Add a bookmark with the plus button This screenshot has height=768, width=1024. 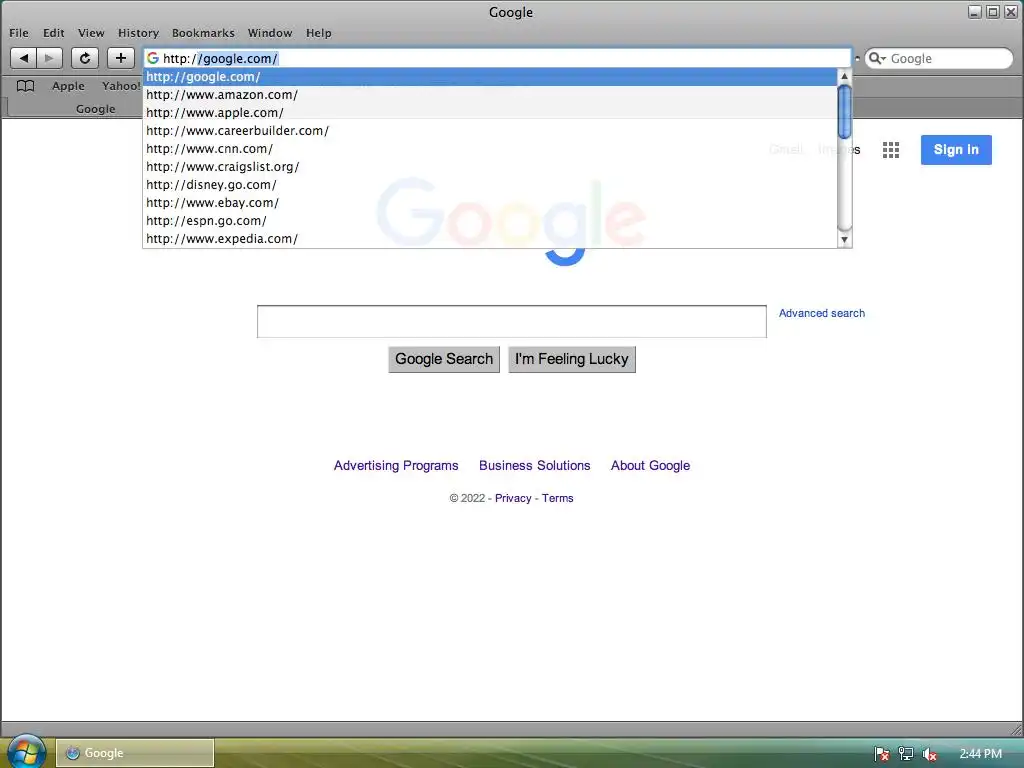tap(121, 58)
